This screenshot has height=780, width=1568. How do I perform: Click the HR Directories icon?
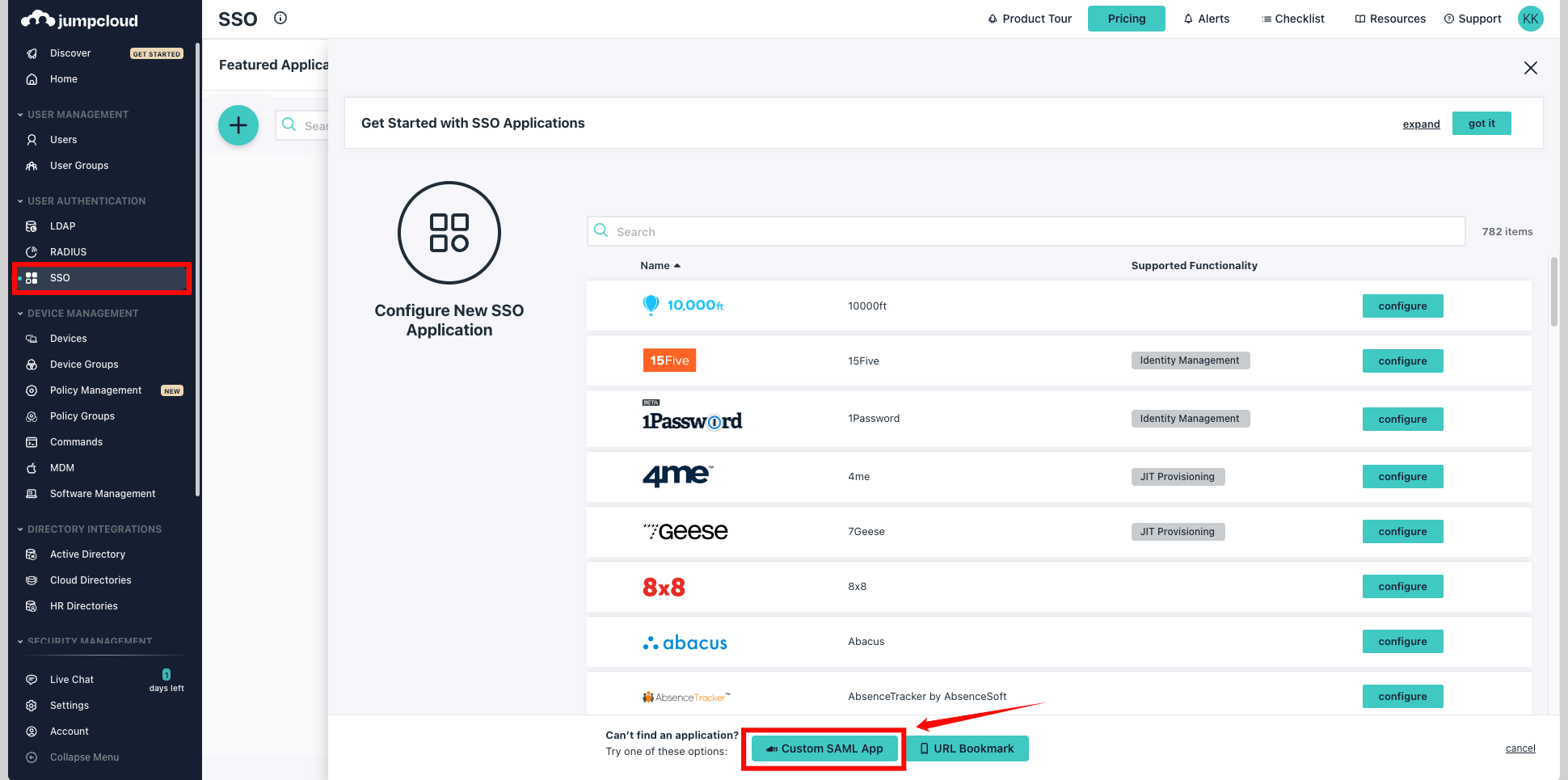coord(32,606)
